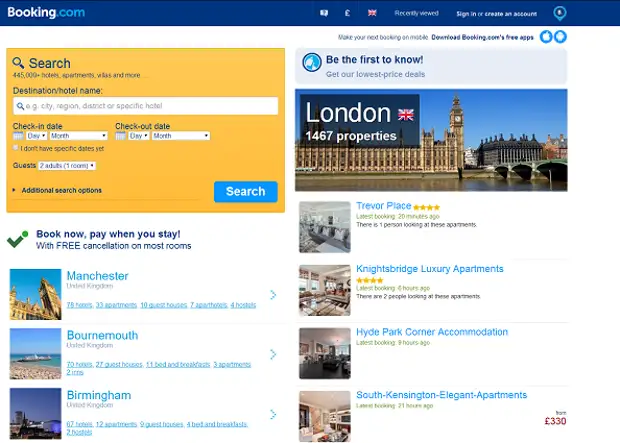Open the check-out date calendar icon
620x443 pixels.
click(x=120, y=135)
